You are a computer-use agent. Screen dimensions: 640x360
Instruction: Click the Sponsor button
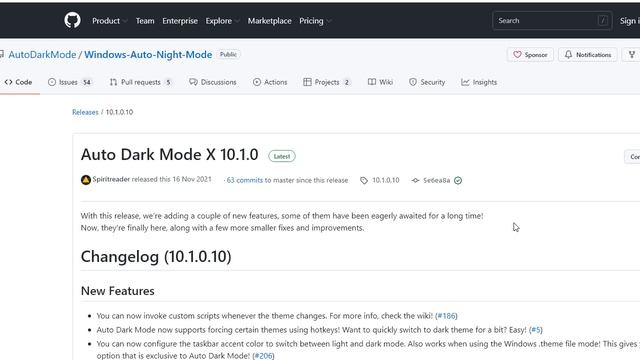click(530, 55)
